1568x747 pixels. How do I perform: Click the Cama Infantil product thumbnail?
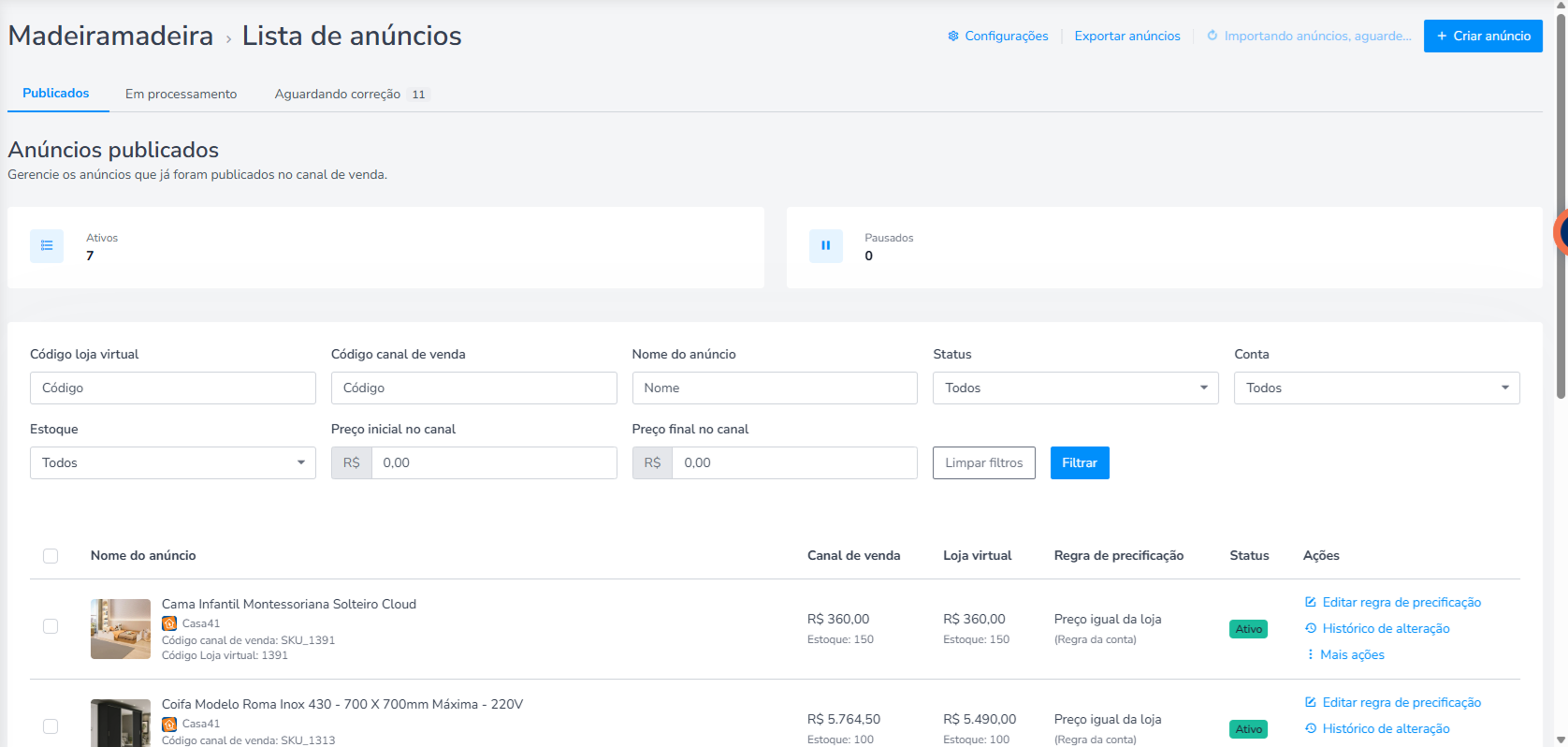121,629
